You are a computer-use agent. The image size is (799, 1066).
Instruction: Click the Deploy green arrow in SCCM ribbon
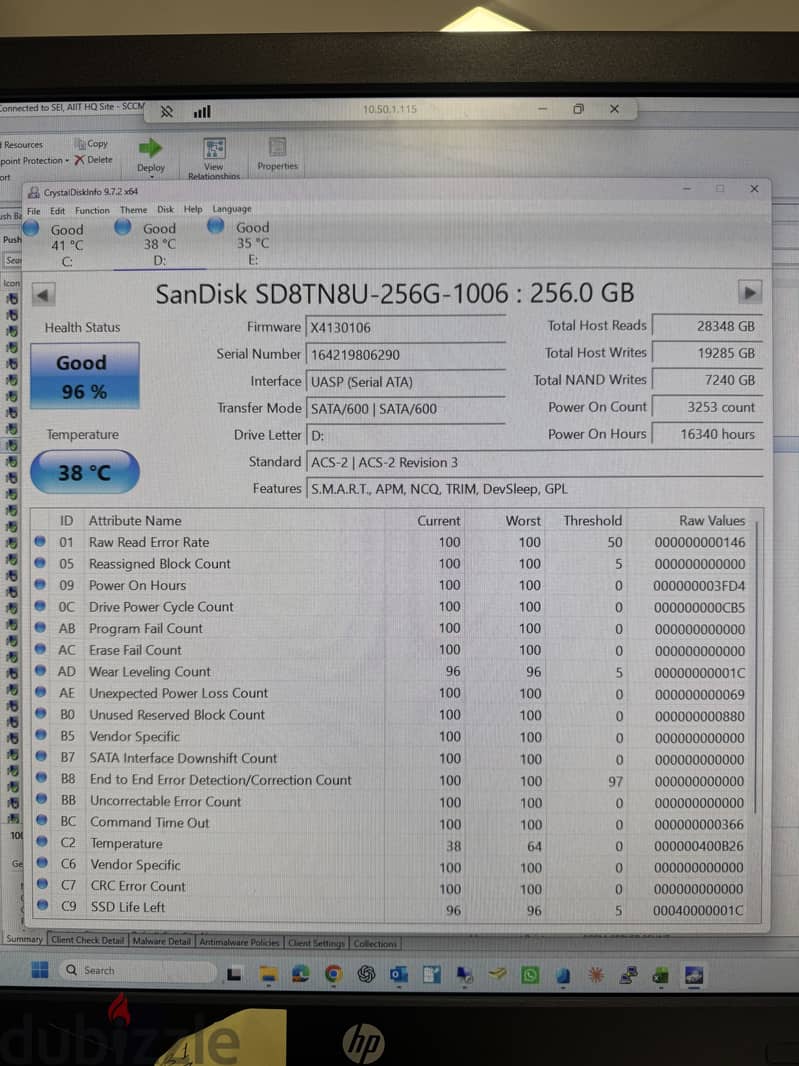[150, 148]
